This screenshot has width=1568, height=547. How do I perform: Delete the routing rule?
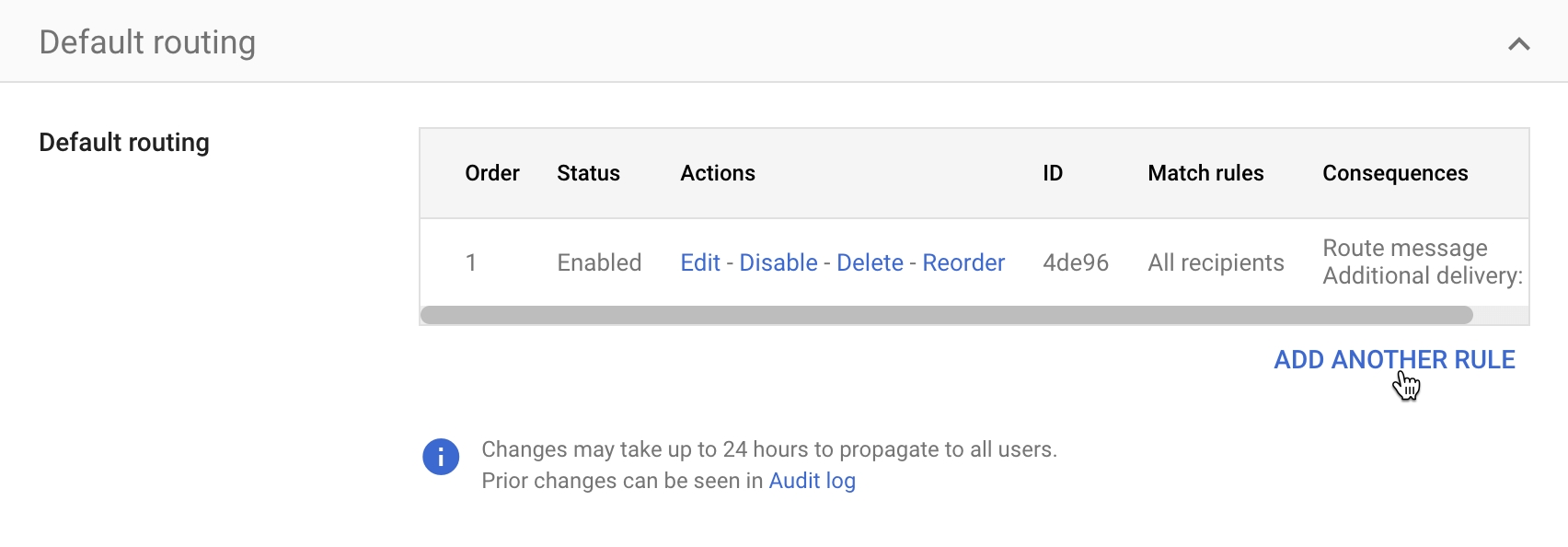(x=870, y=262)
